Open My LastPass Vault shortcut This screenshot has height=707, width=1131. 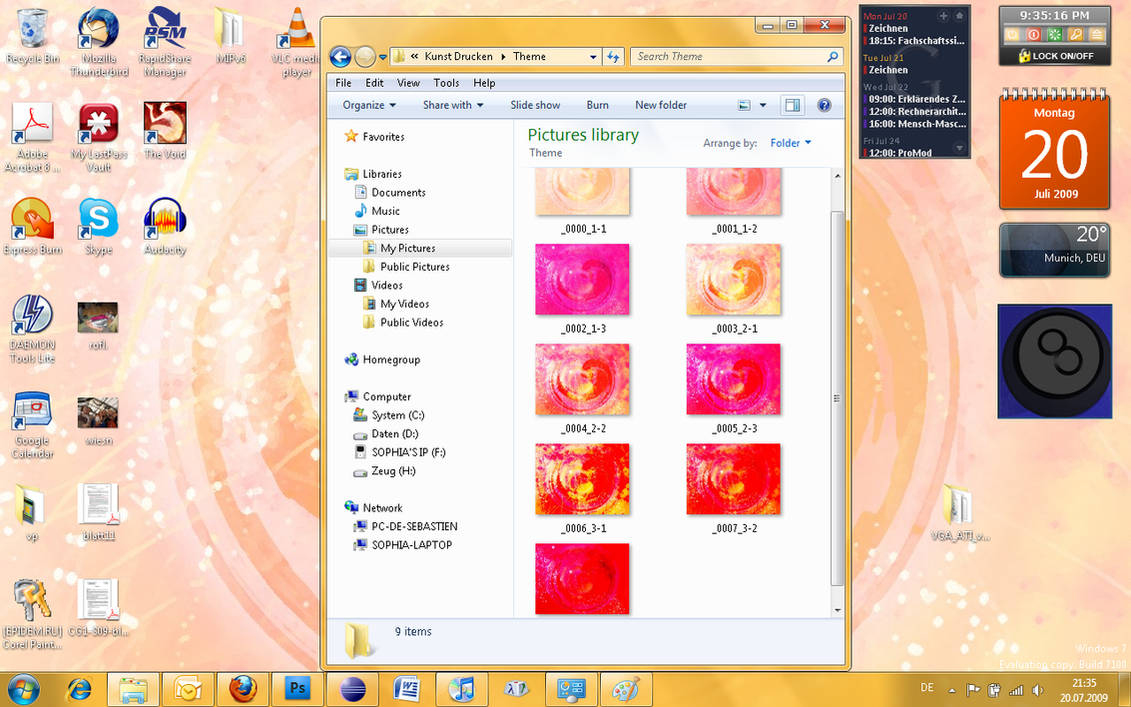99,137
